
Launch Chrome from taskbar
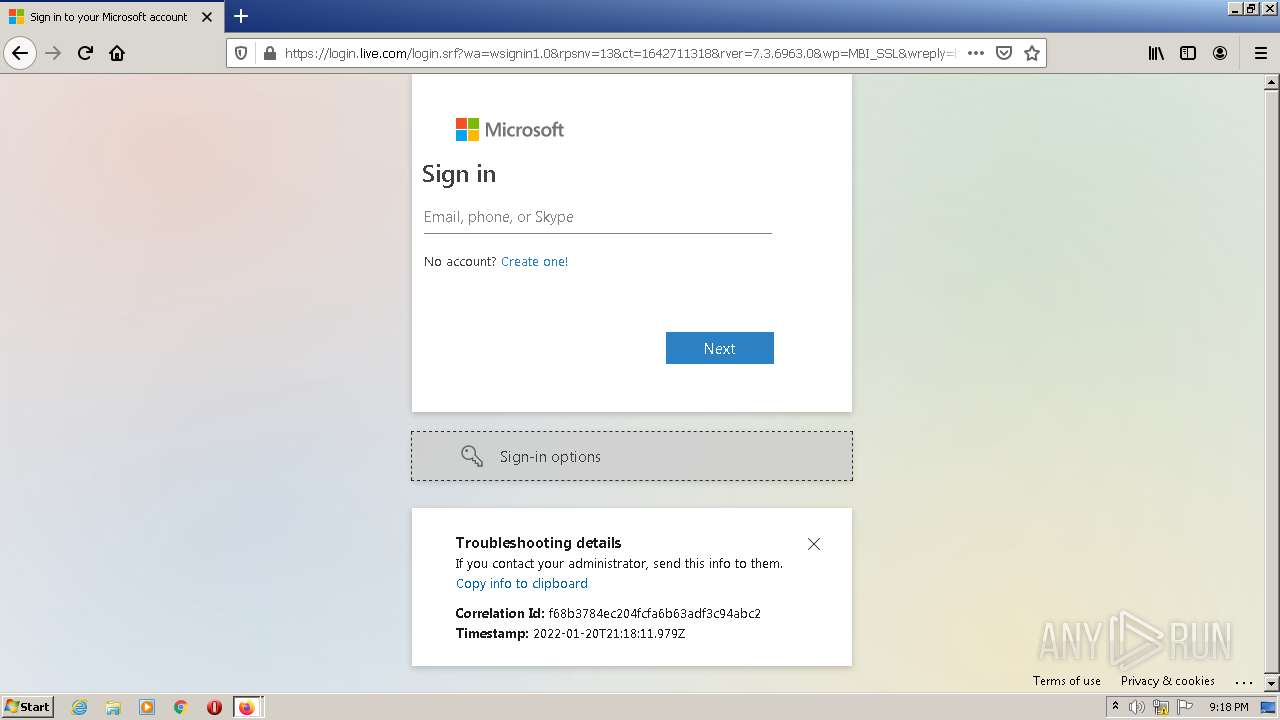click(x=180, y=707)
